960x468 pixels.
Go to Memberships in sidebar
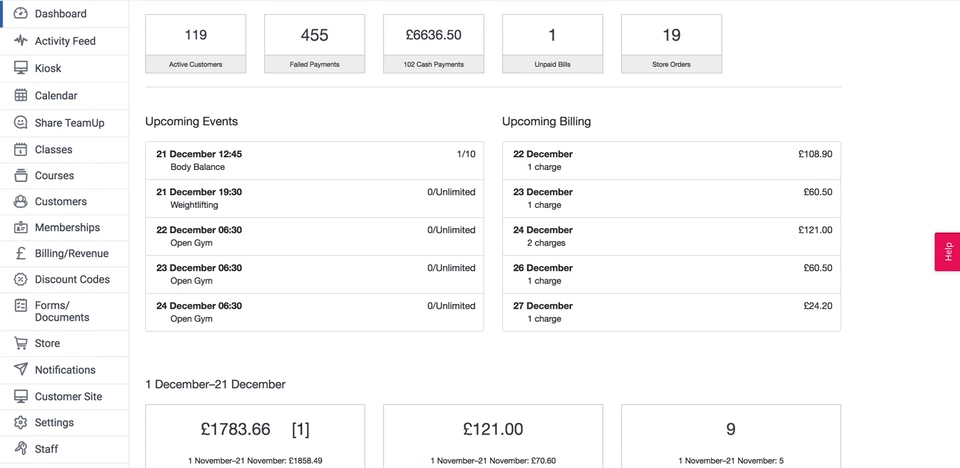point(67,228)
